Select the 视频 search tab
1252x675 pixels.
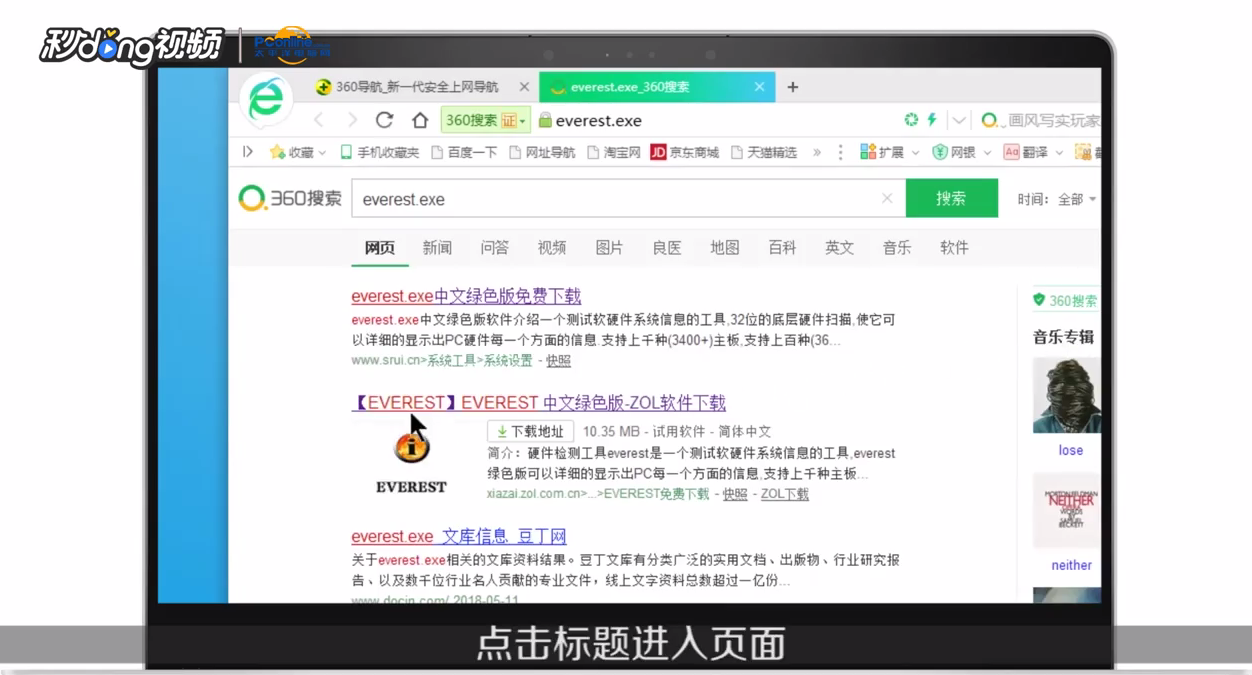click(x=552, y=248)
